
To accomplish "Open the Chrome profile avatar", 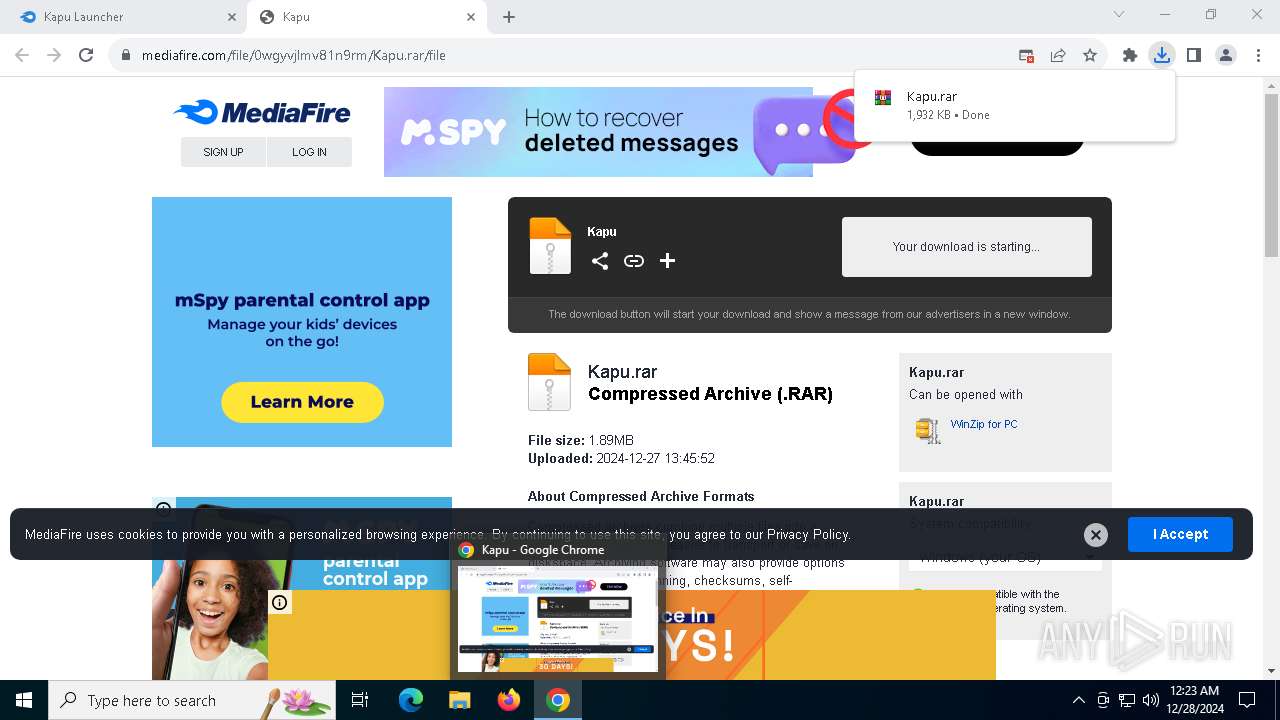I will pos(1226,56).
